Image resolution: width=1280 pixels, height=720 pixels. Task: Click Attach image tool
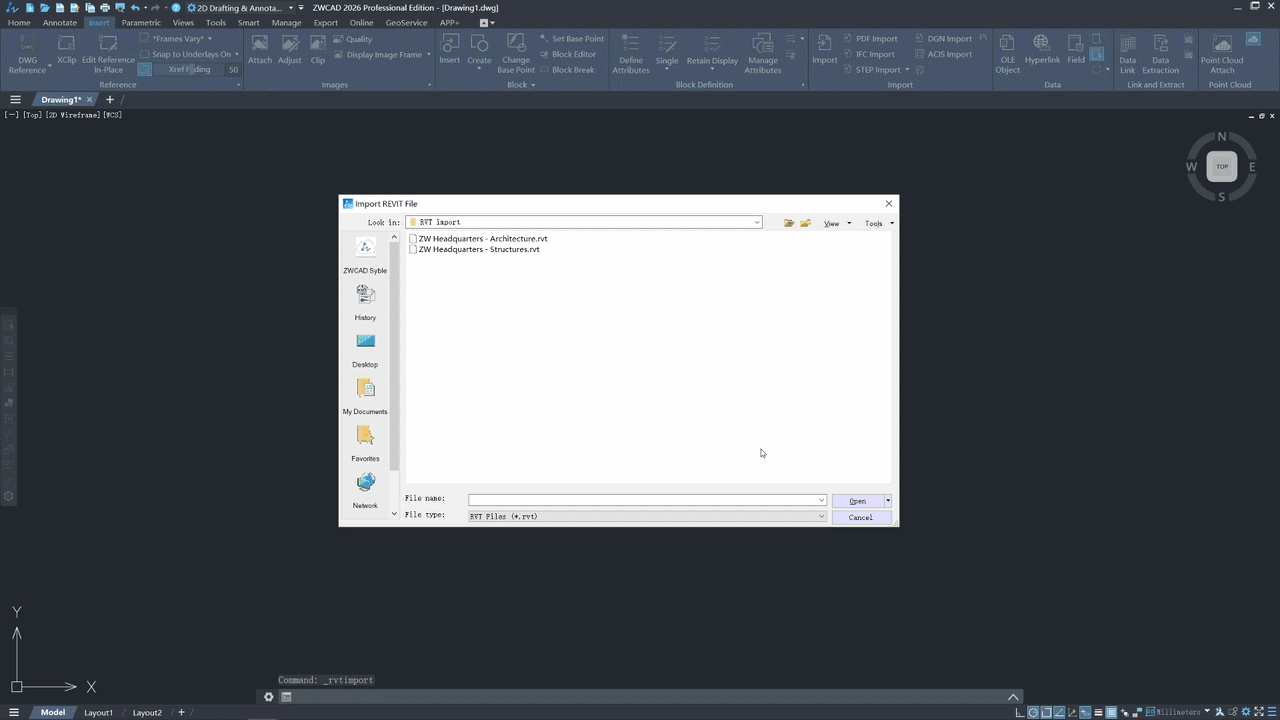(260, 50)
